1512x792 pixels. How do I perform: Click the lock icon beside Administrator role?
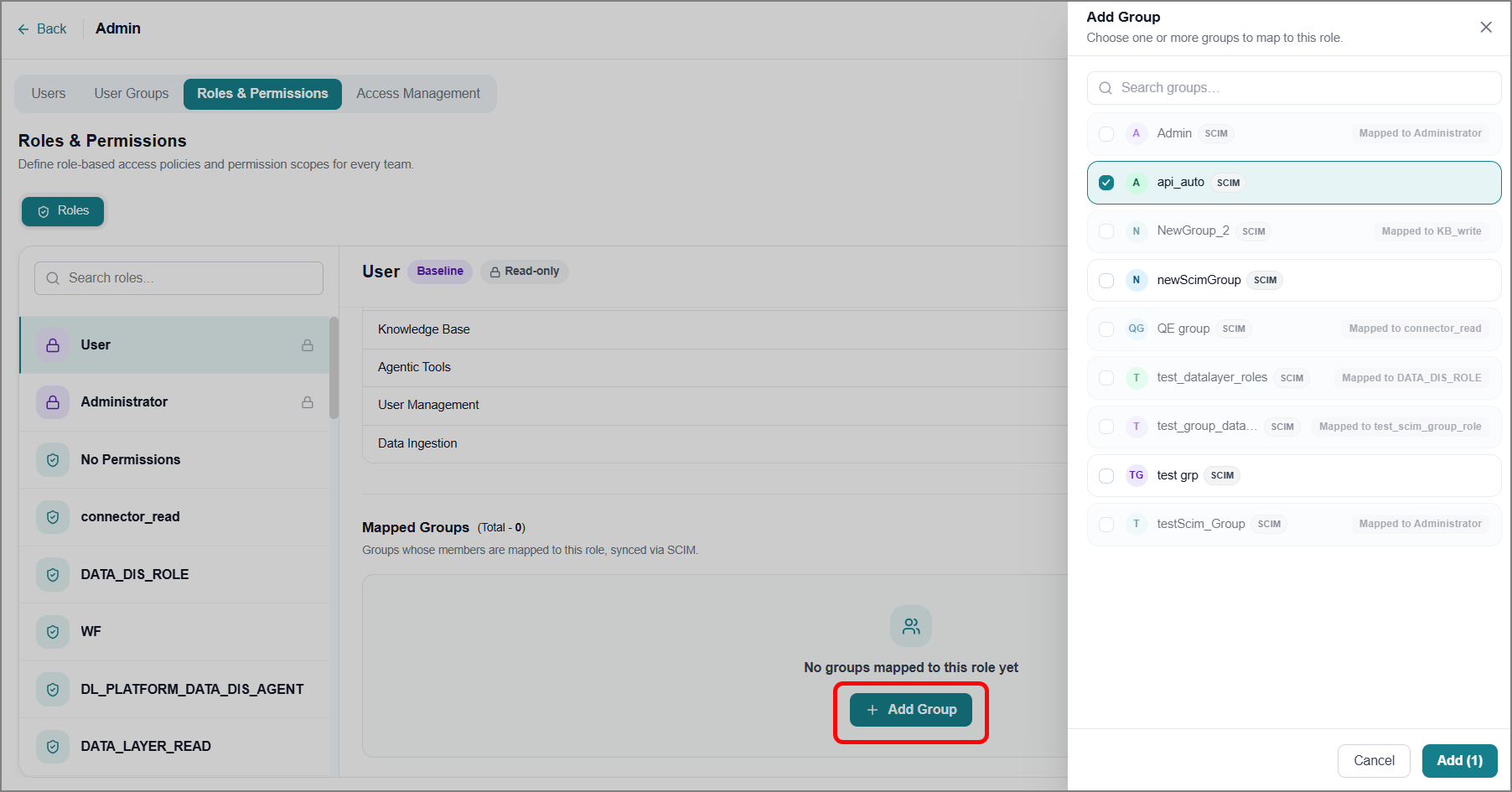click(x=308, y=402)
